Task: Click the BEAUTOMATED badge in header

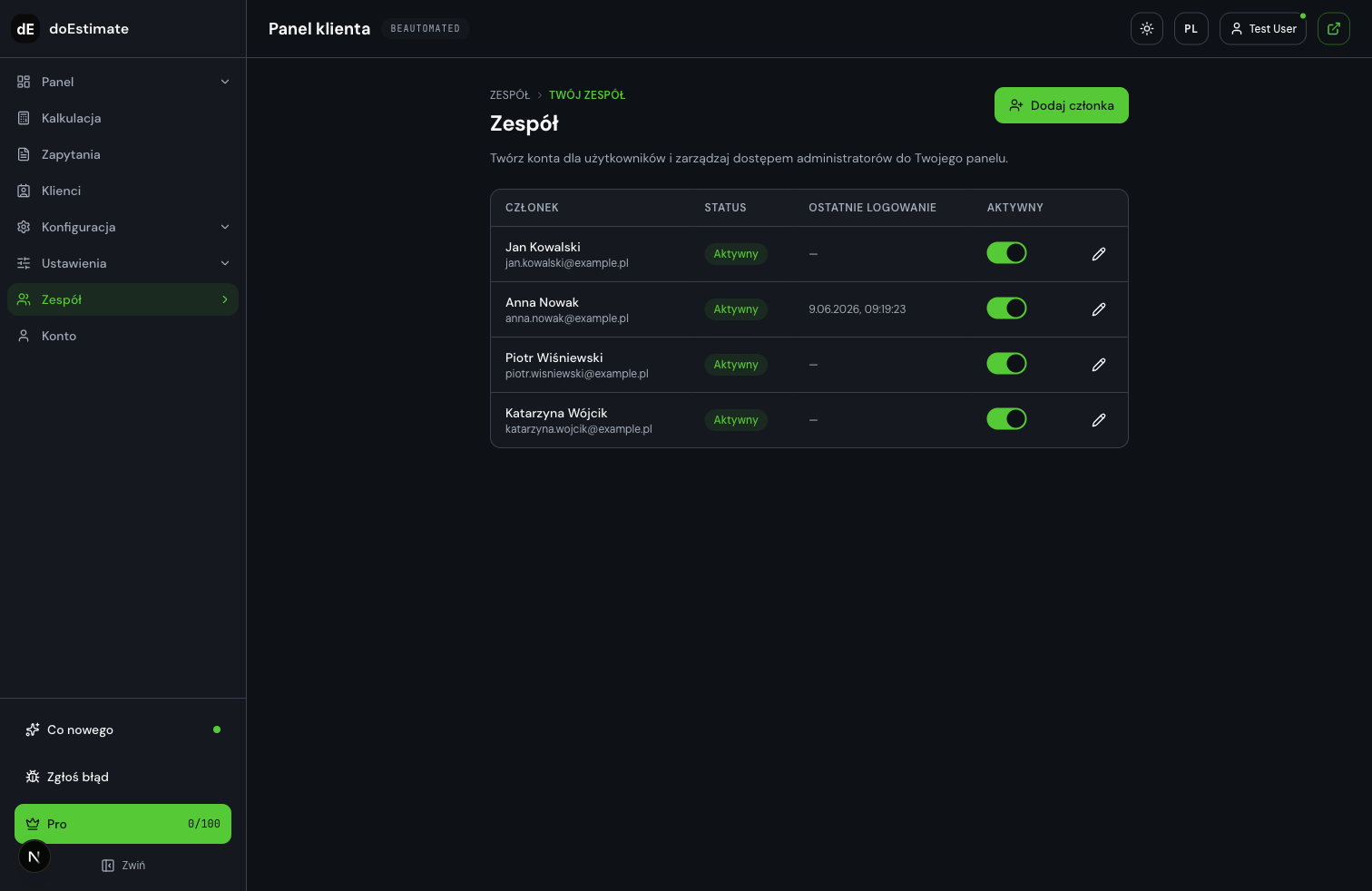Action: [426, 29]
